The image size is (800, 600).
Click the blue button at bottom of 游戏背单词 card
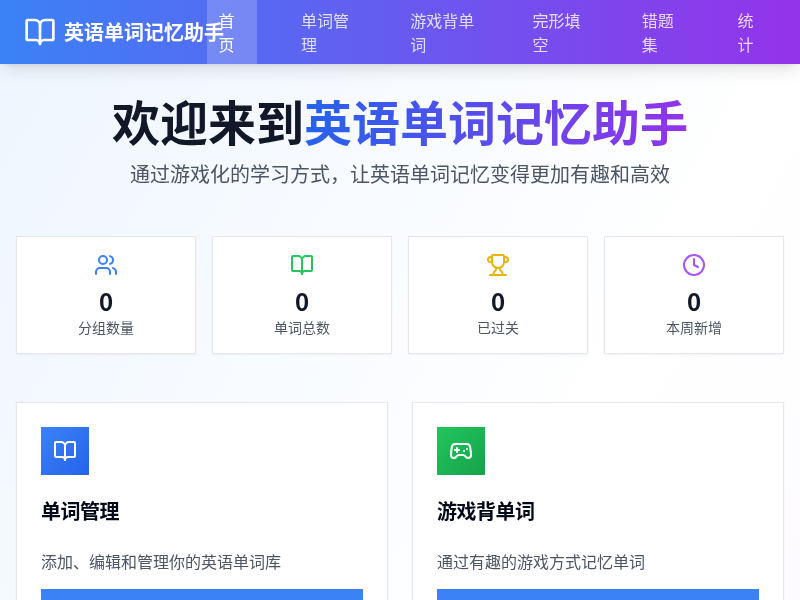(x=598, y=594)
